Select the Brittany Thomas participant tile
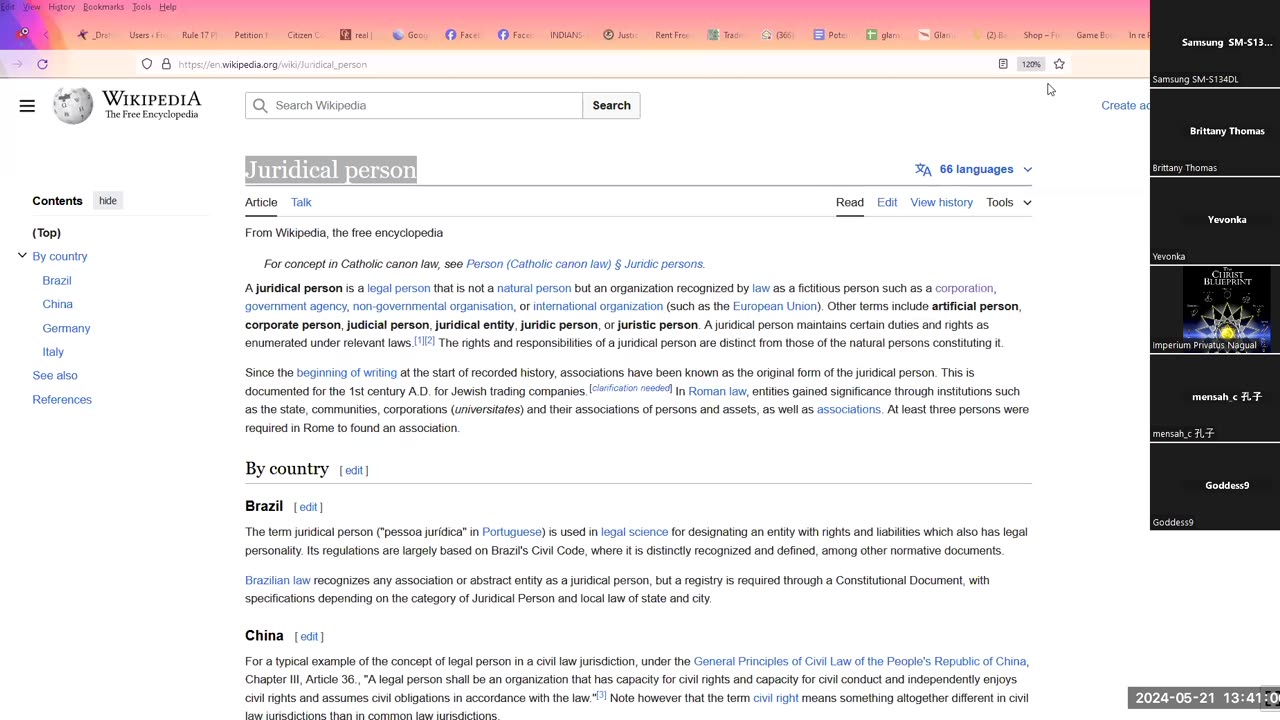The image size is (1280, 720). (1215, 131)
